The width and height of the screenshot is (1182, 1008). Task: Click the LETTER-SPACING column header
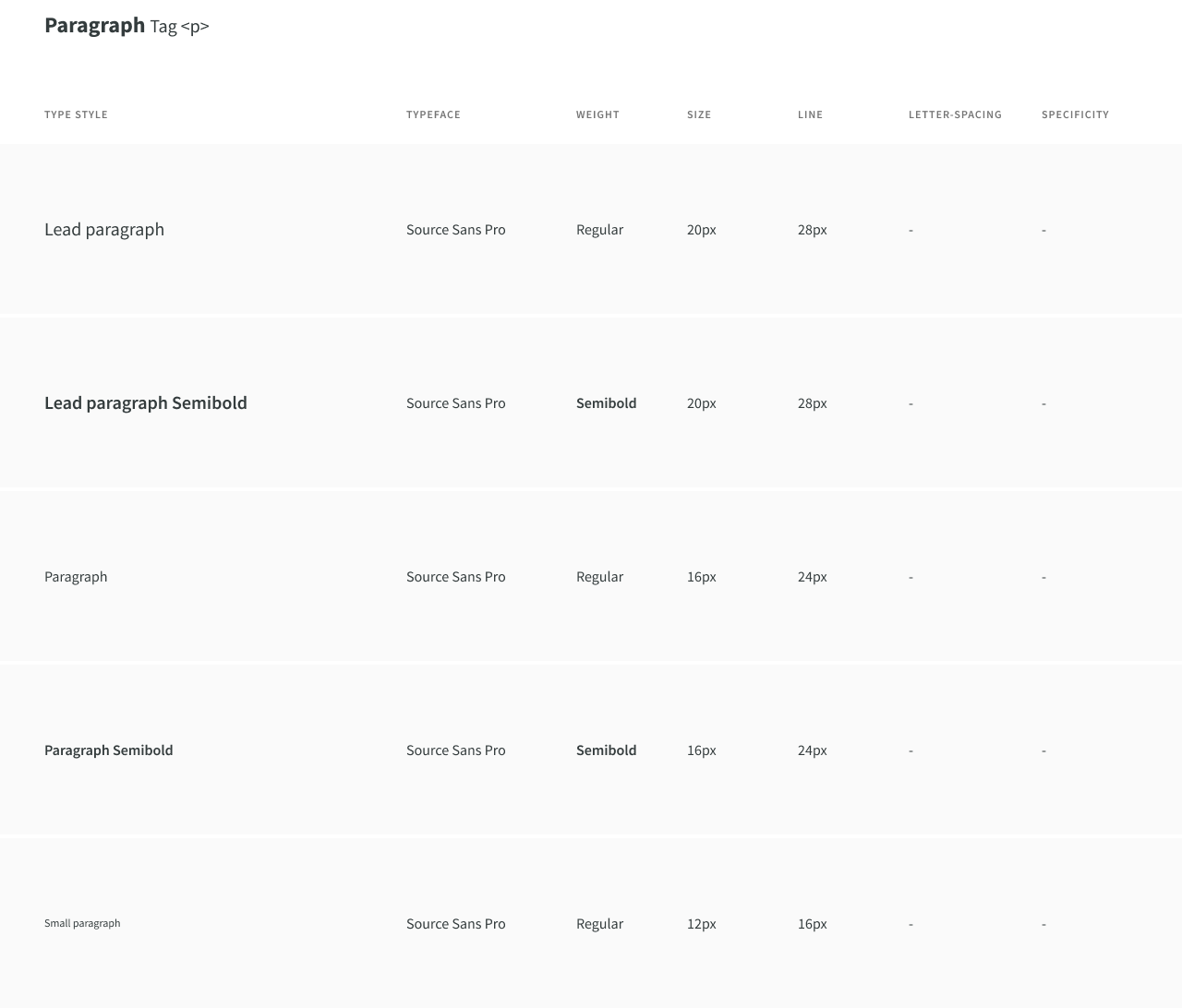955,114
